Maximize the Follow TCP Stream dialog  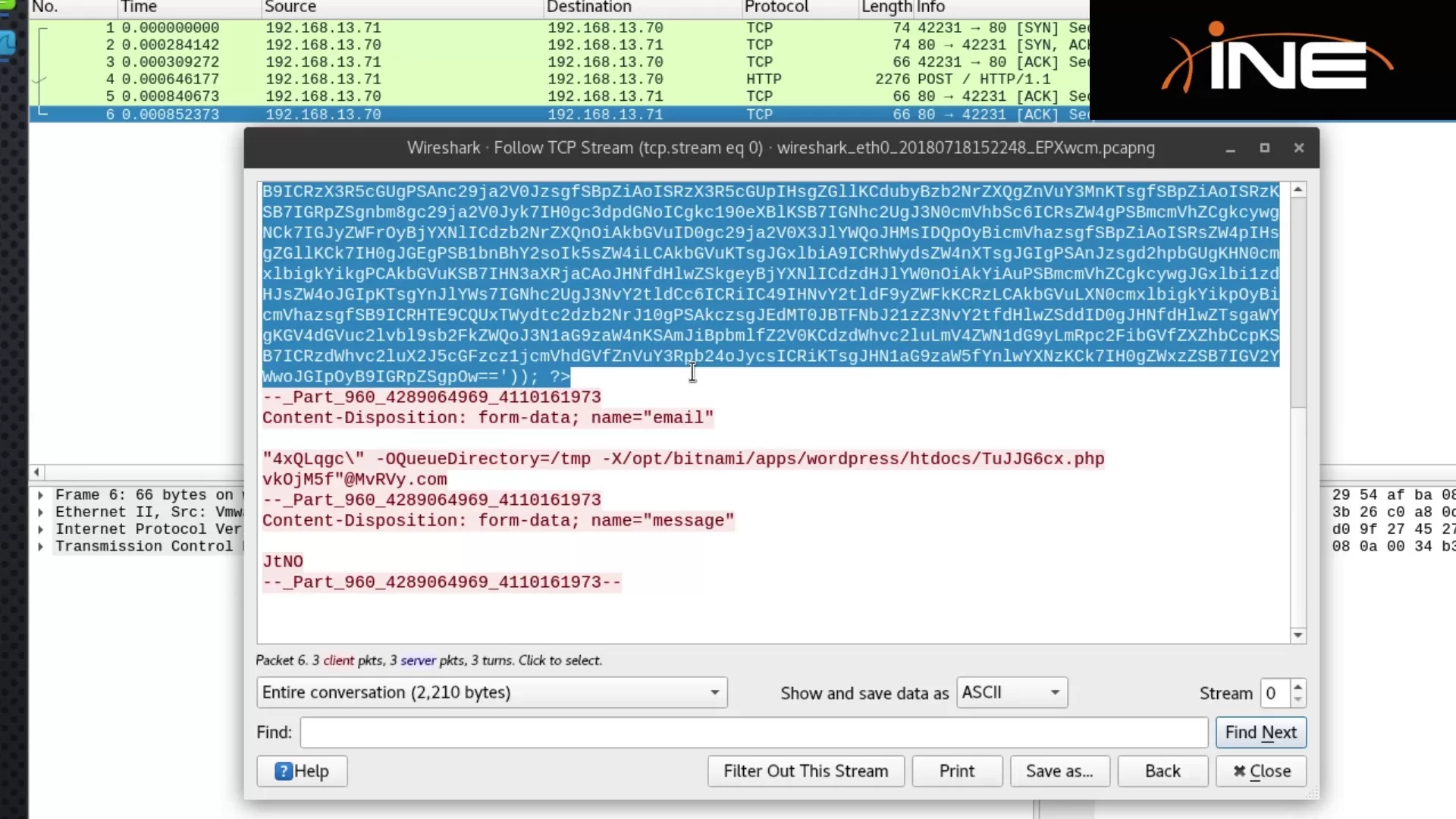pos(1264,148)
